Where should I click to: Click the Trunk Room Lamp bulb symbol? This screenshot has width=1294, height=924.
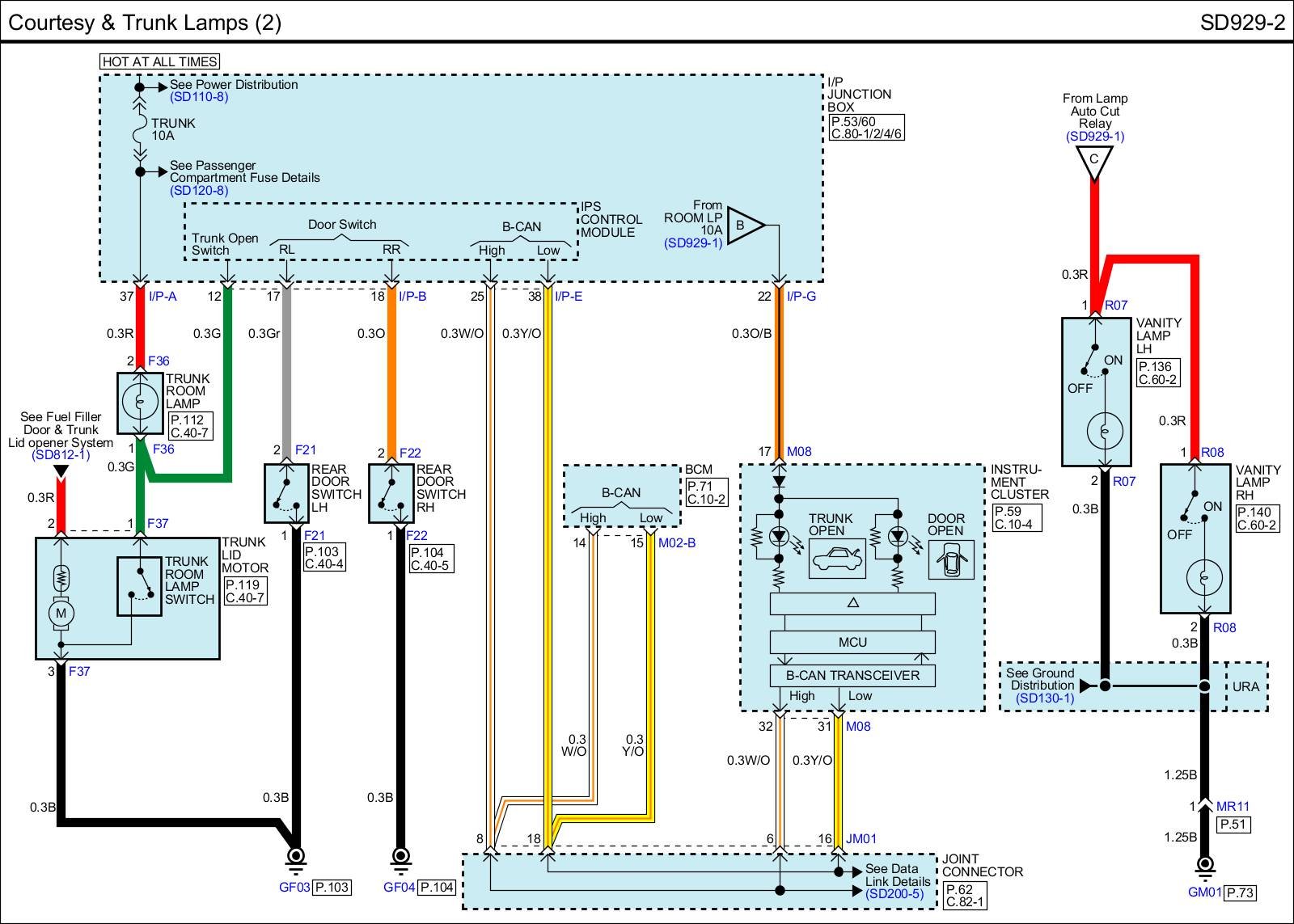(141, 402)
